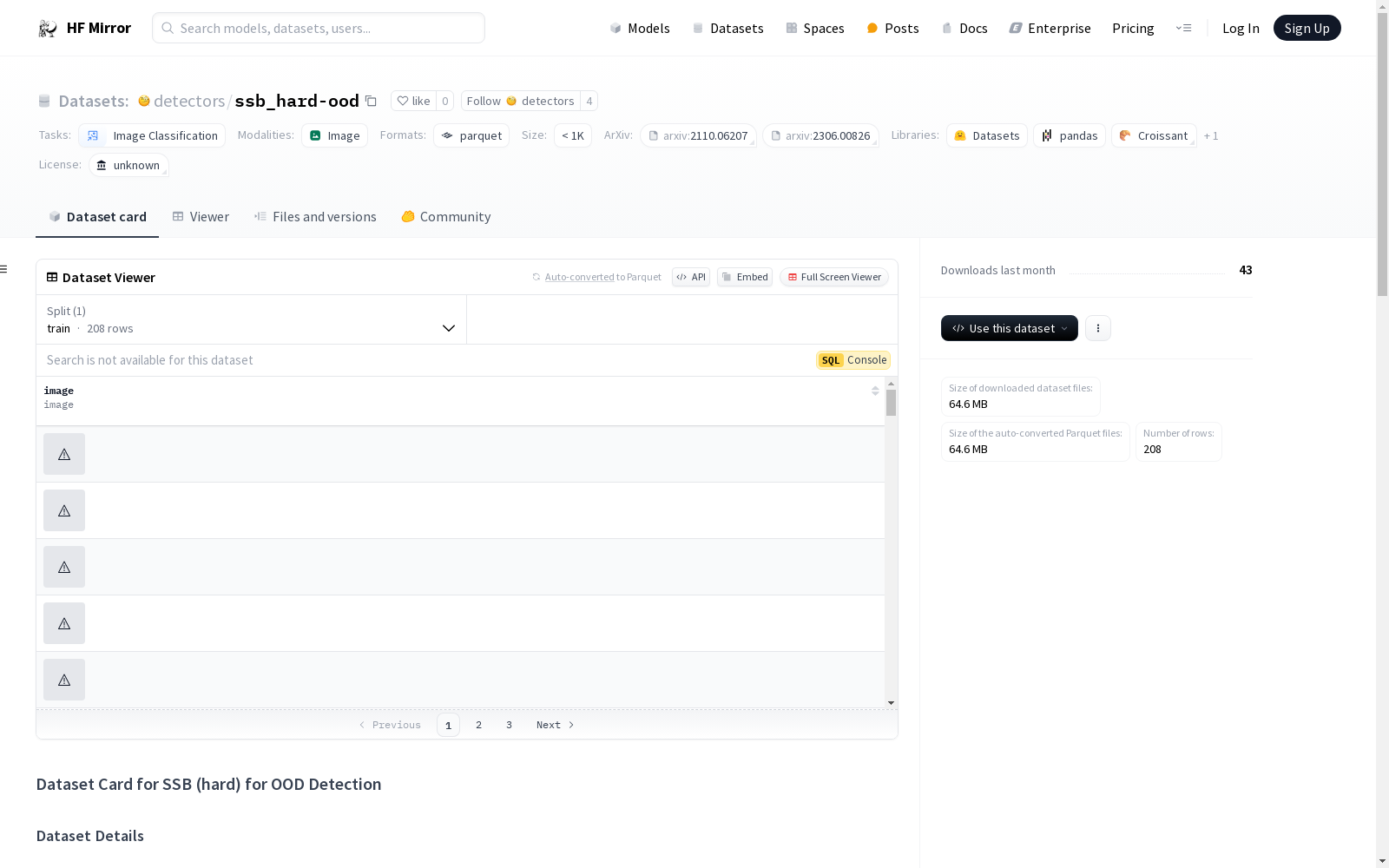Click the left sidebar hamburger icon
Viewport: 1389px width, 868px height.
[4, 269]
